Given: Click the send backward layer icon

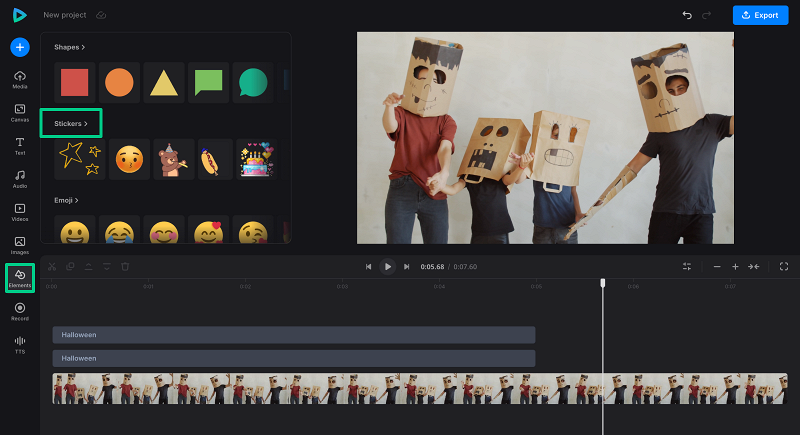Looking at the screenshot, I should (x=107, y=267).
